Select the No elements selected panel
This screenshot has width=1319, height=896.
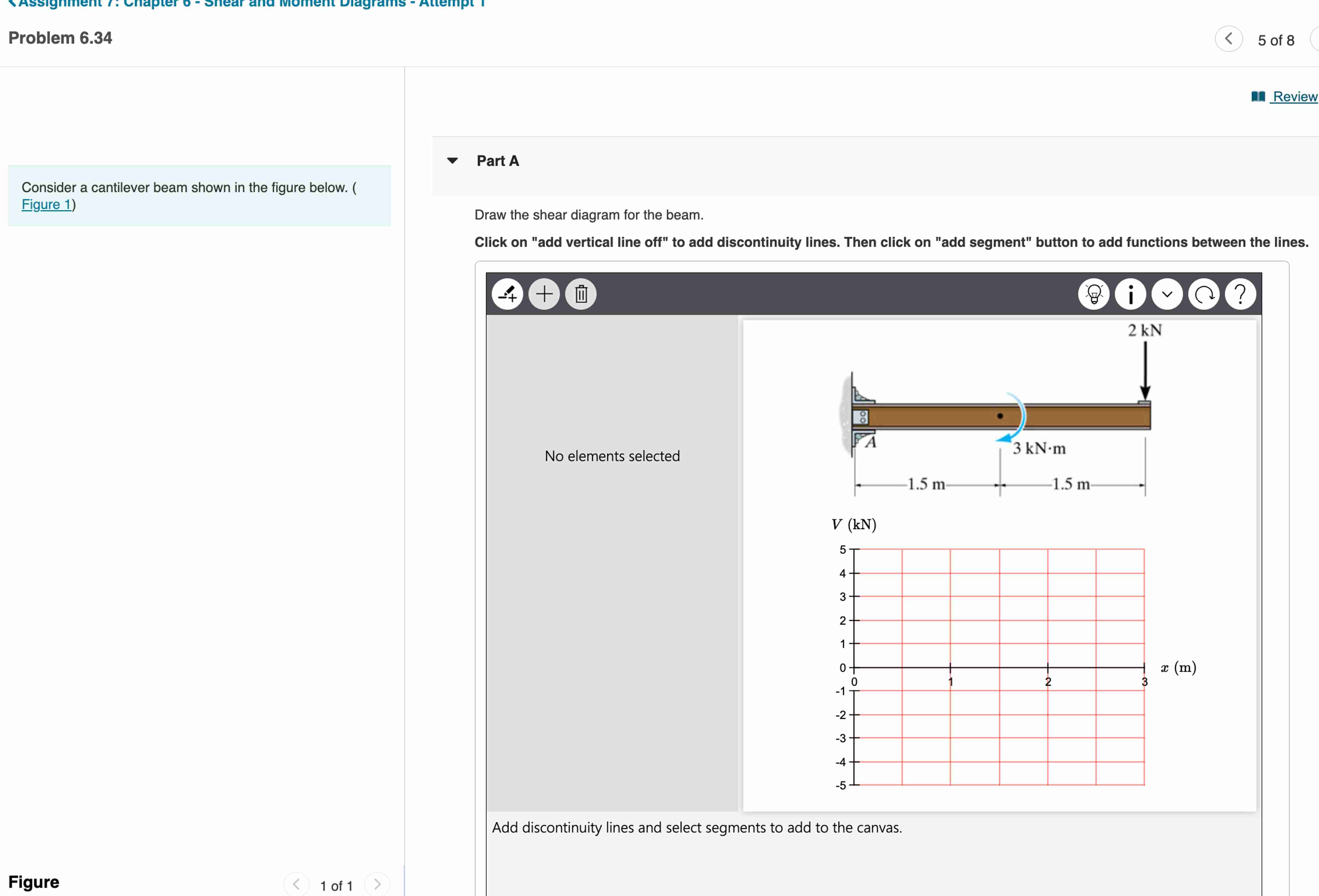click(x=612, y=456)
